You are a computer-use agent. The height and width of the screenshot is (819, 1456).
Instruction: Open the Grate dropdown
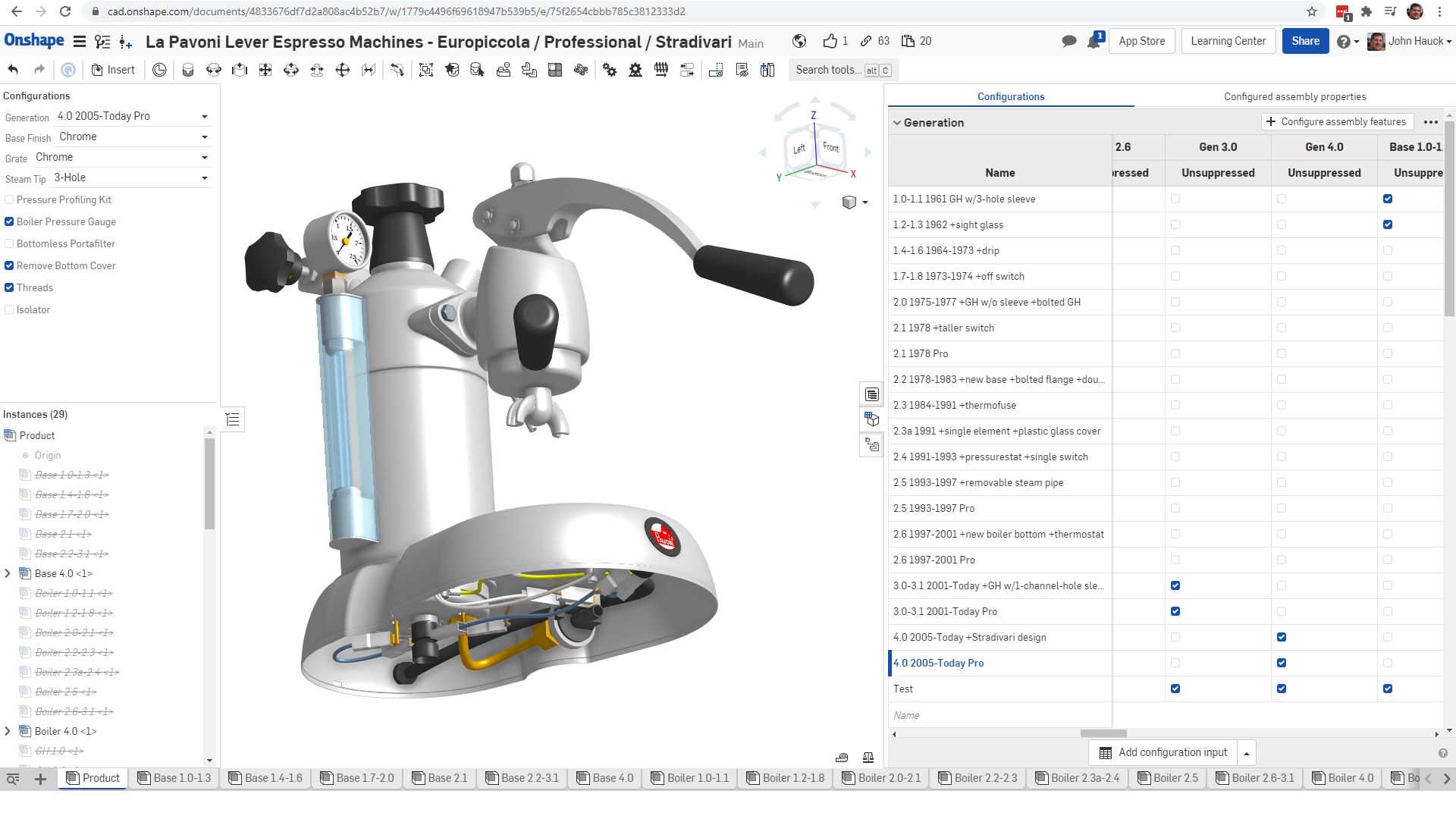click(x=121, y=157)
